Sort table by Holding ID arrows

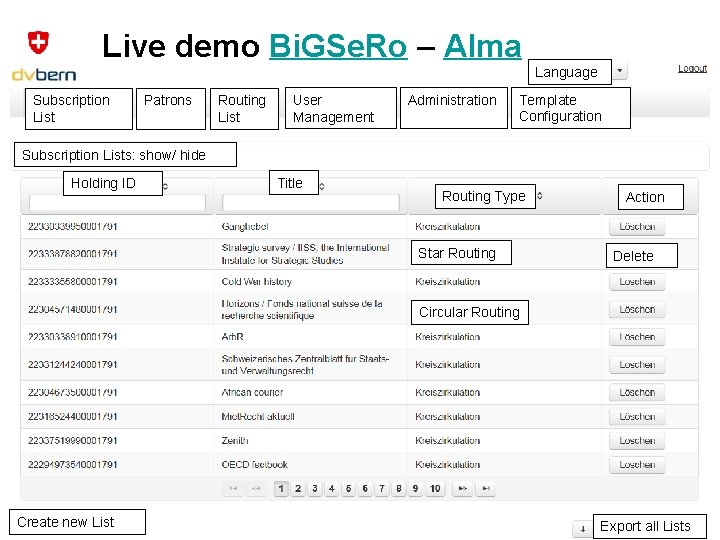click(166, 186)
